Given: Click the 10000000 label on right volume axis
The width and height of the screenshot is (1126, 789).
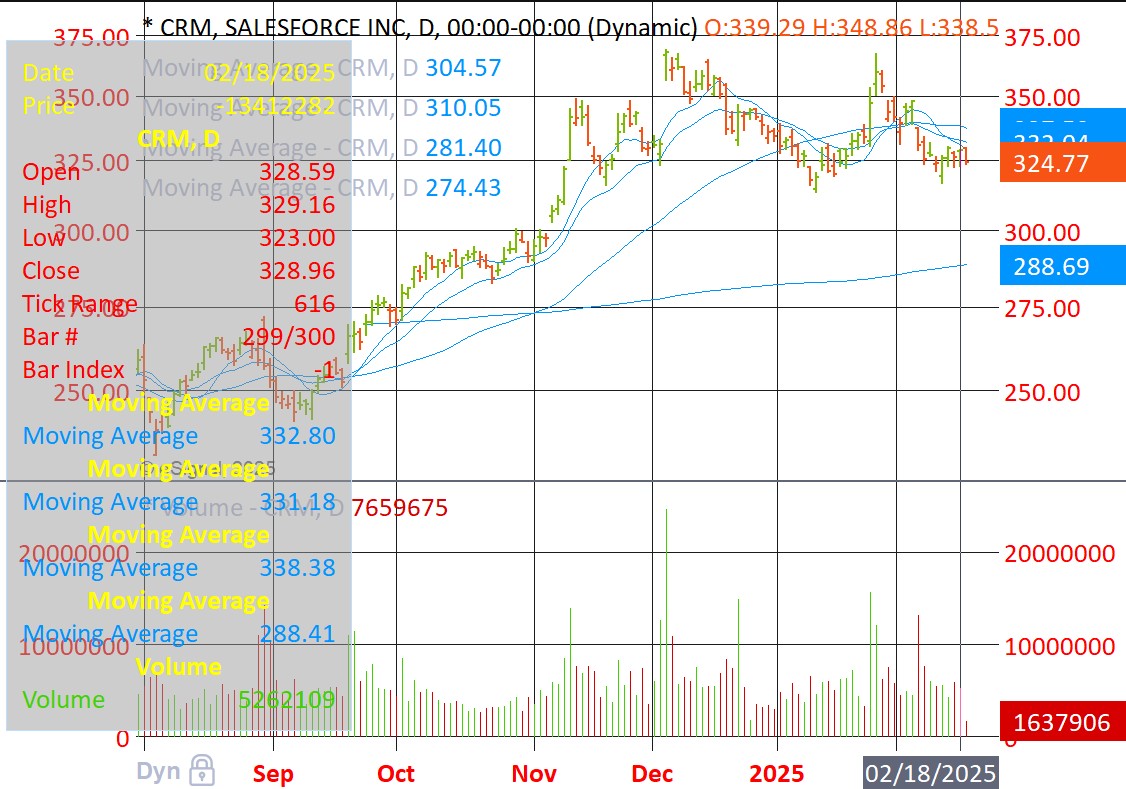Looking at the screenshot, I should 1060,646.
